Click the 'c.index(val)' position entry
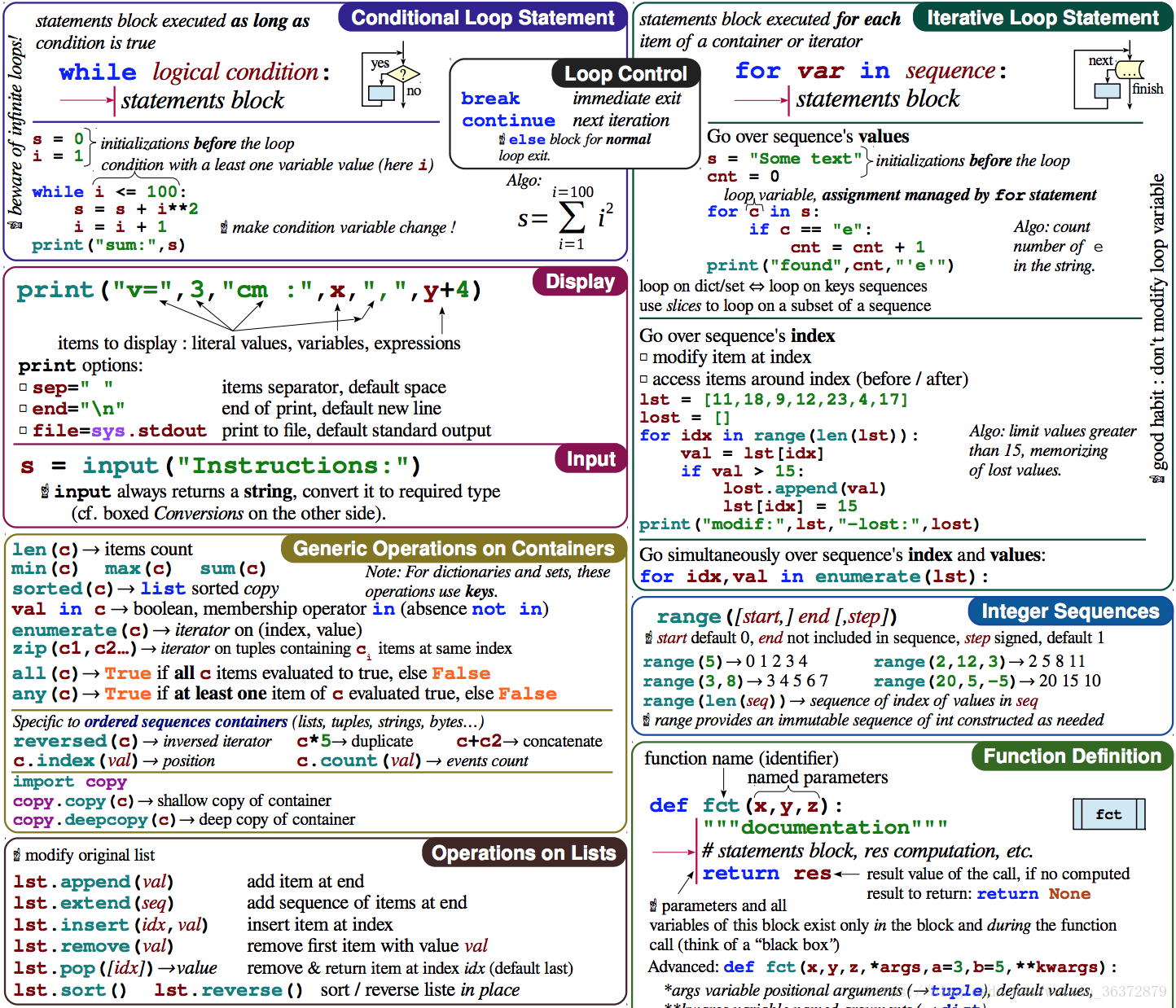This screenshot has width=1176, height=1008. point(114,761)
